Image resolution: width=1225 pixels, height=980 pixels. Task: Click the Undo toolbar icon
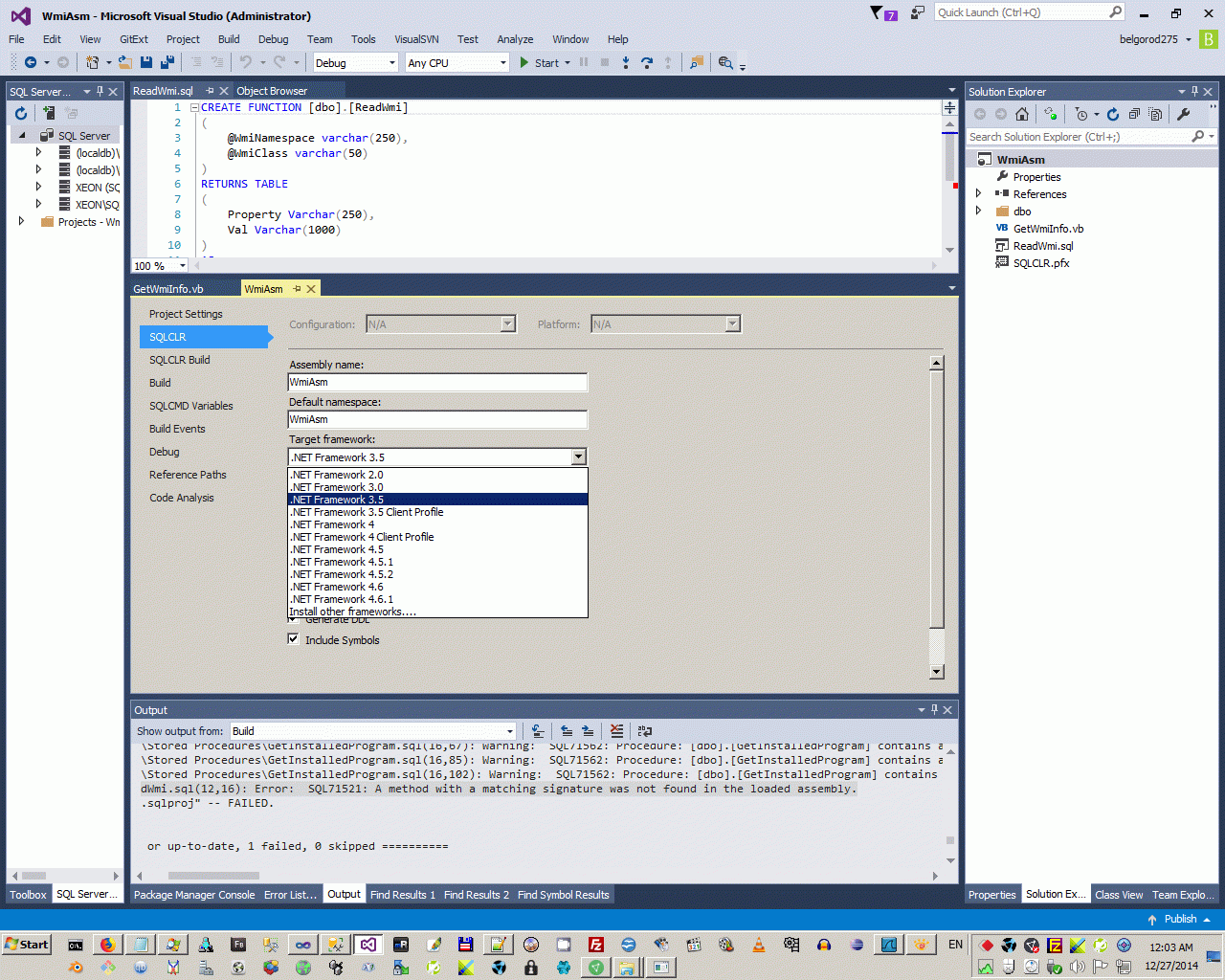pos(246,62)
